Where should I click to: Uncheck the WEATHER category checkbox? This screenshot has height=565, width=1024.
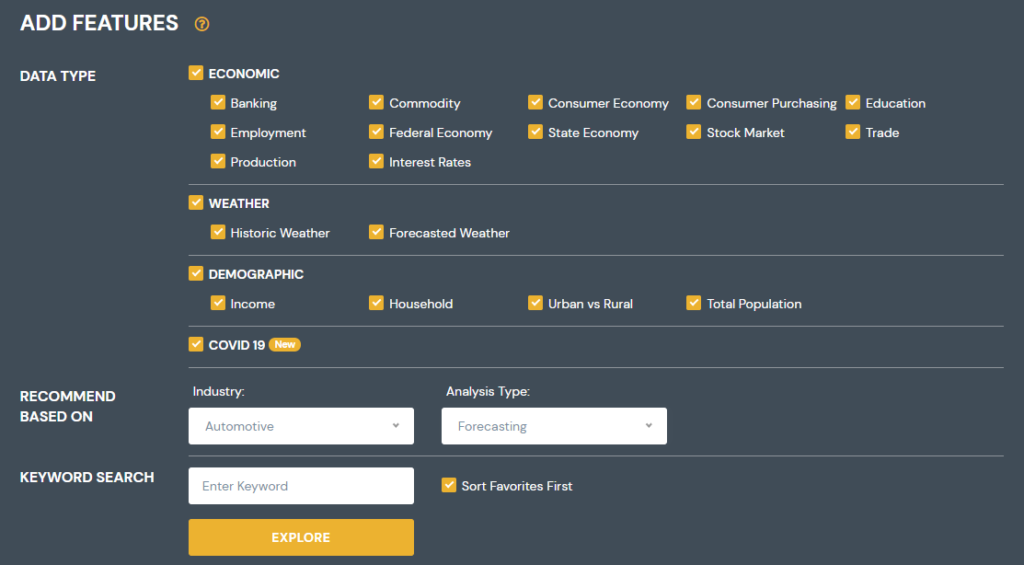196,203
